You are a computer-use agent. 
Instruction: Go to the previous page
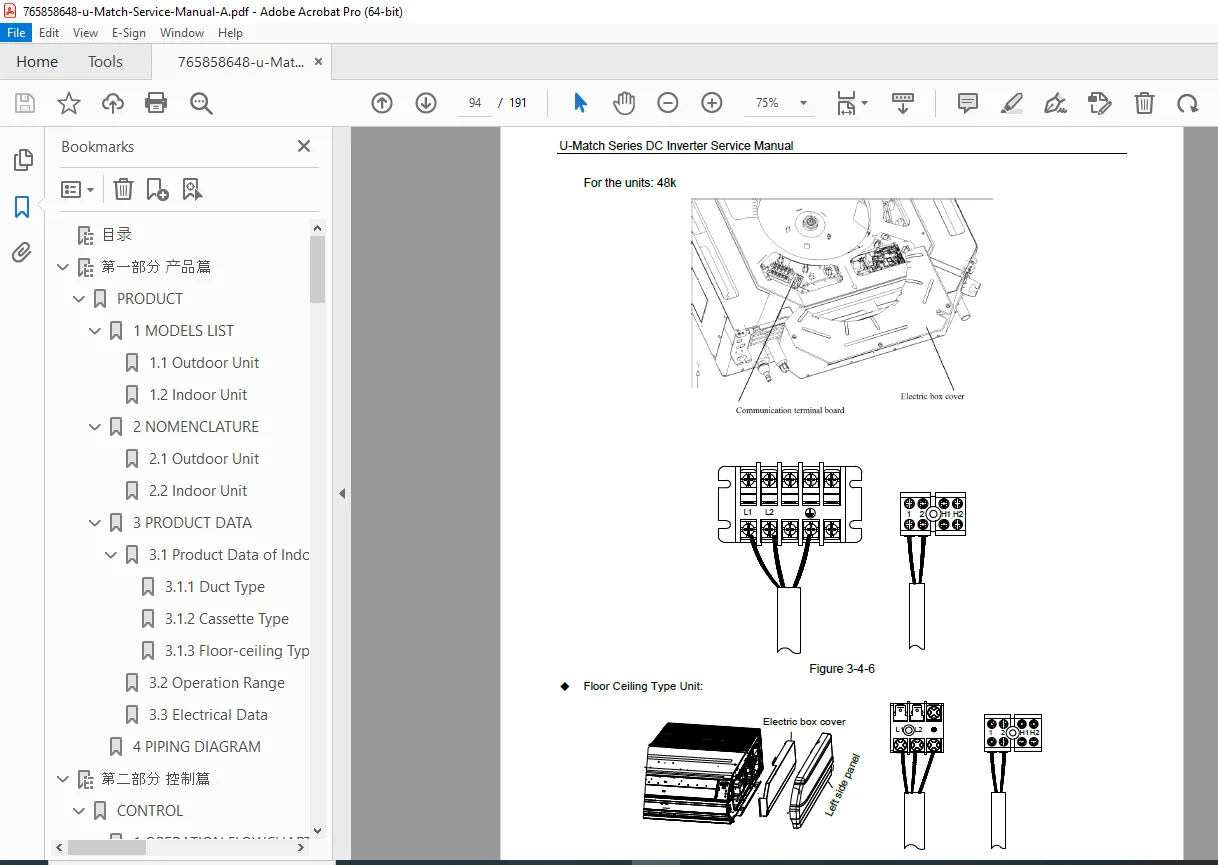point(382,103)
